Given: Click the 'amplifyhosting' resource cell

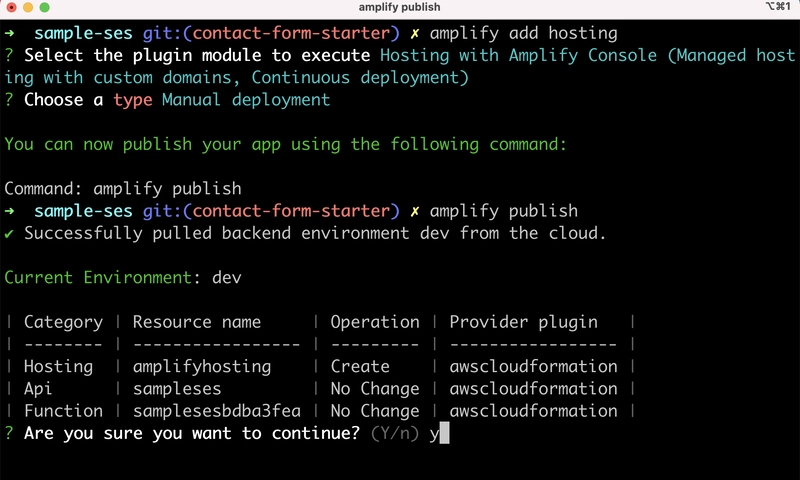Looking at the screenshot, I should (202, 367).
